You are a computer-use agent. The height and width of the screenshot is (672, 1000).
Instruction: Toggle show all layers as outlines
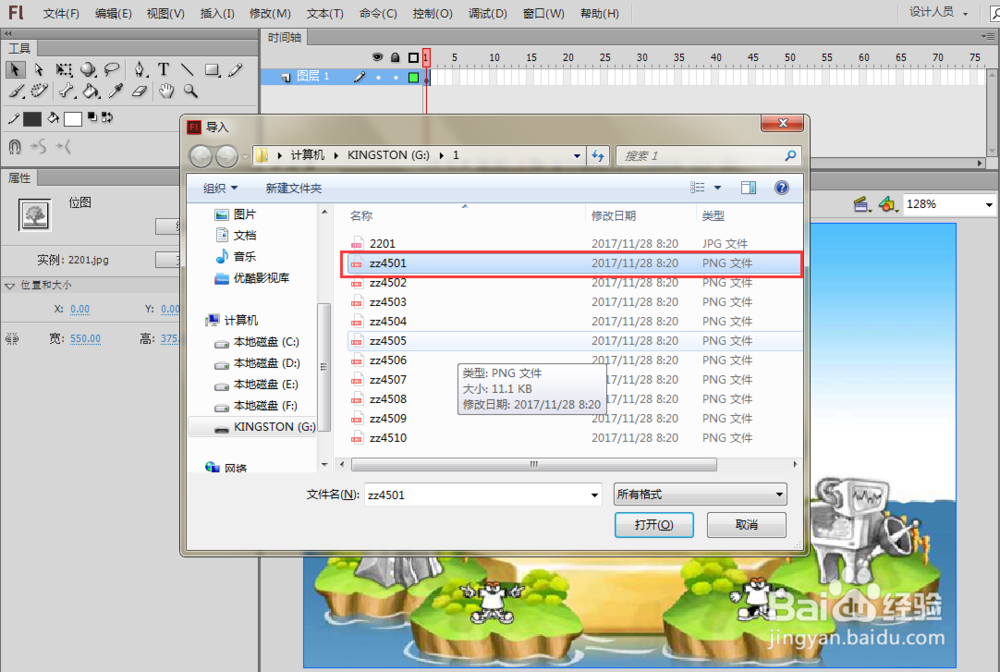tap(413, 57)
